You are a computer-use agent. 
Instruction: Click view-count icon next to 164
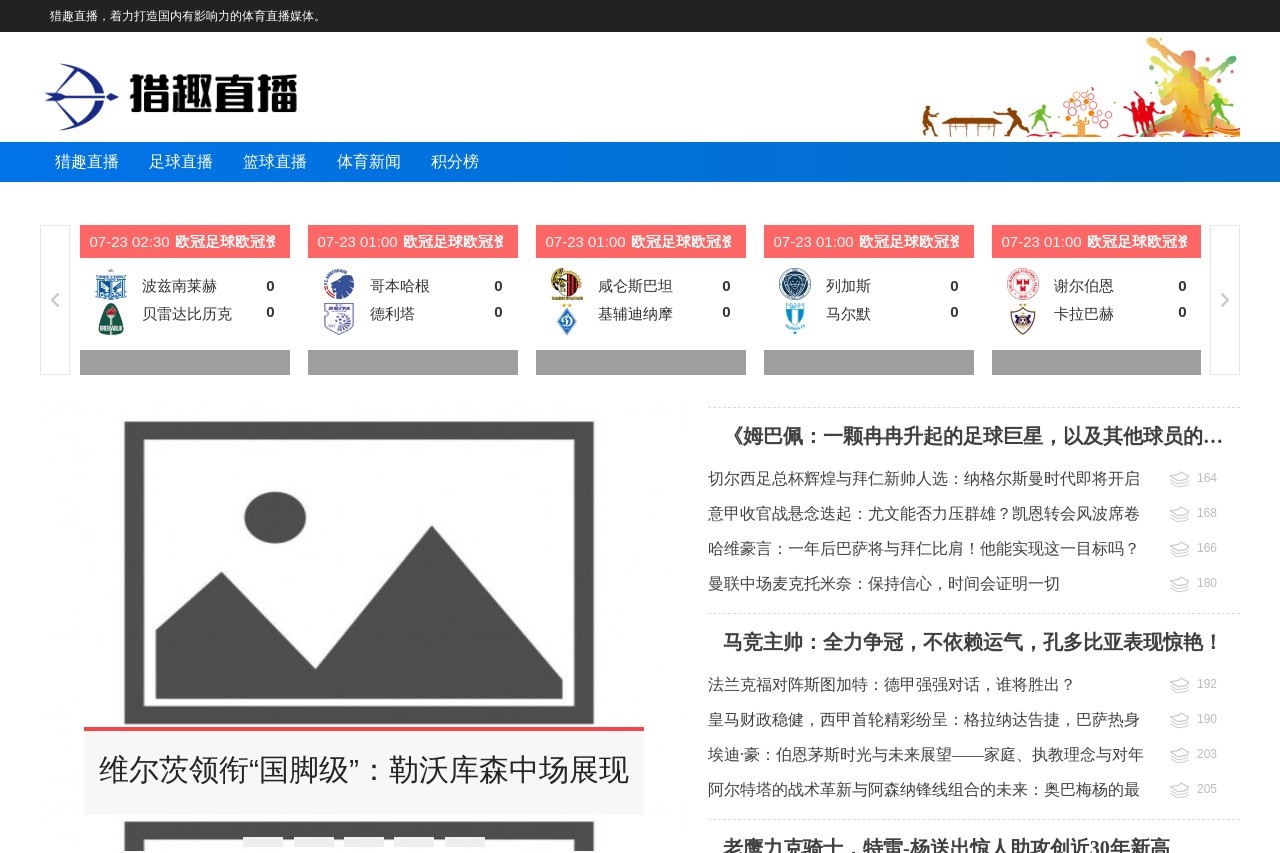[1180, 479]
